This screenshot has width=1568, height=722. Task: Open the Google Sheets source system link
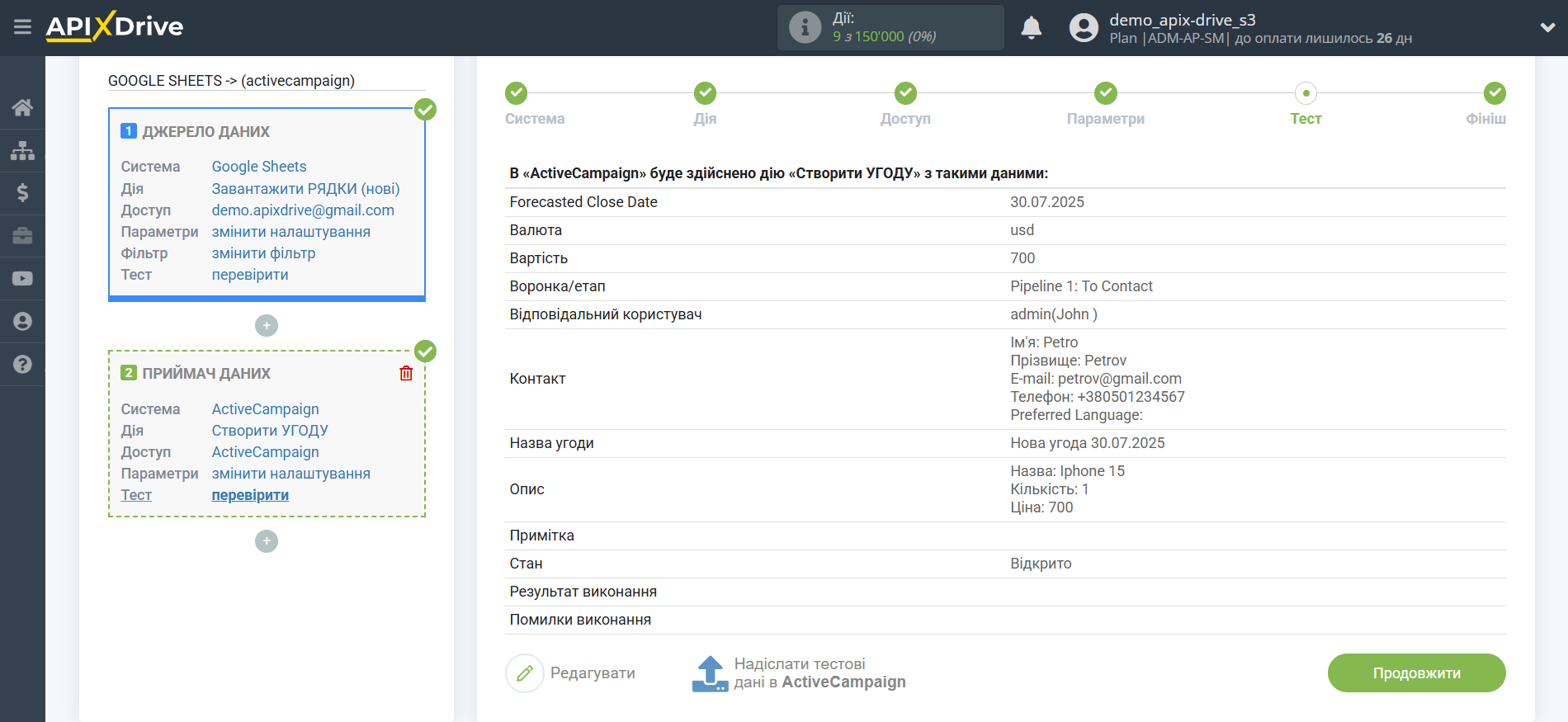coord(259,167)
